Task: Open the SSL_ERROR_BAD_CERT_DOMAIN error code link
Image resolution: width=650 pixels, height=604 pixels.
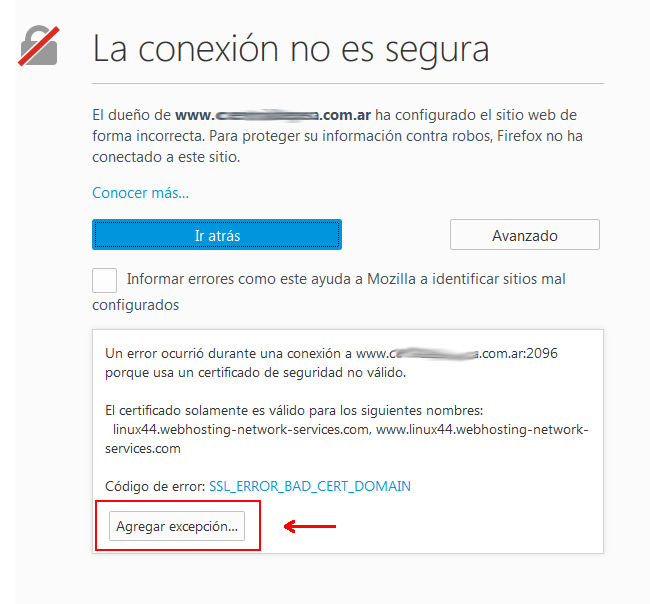Action: pyautogui.click(x=310, y=486)
